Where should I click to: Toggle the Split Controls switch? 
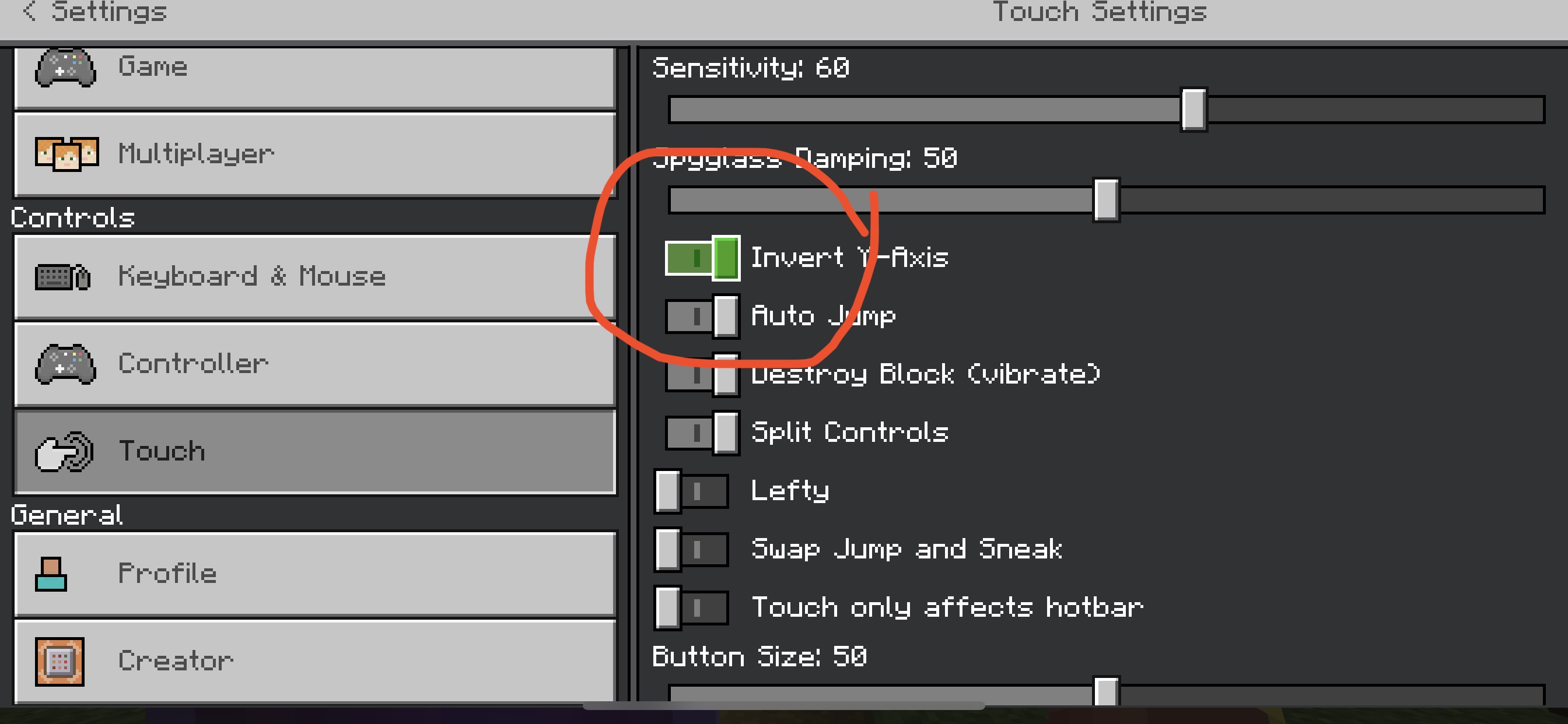[x=702, y=433]
